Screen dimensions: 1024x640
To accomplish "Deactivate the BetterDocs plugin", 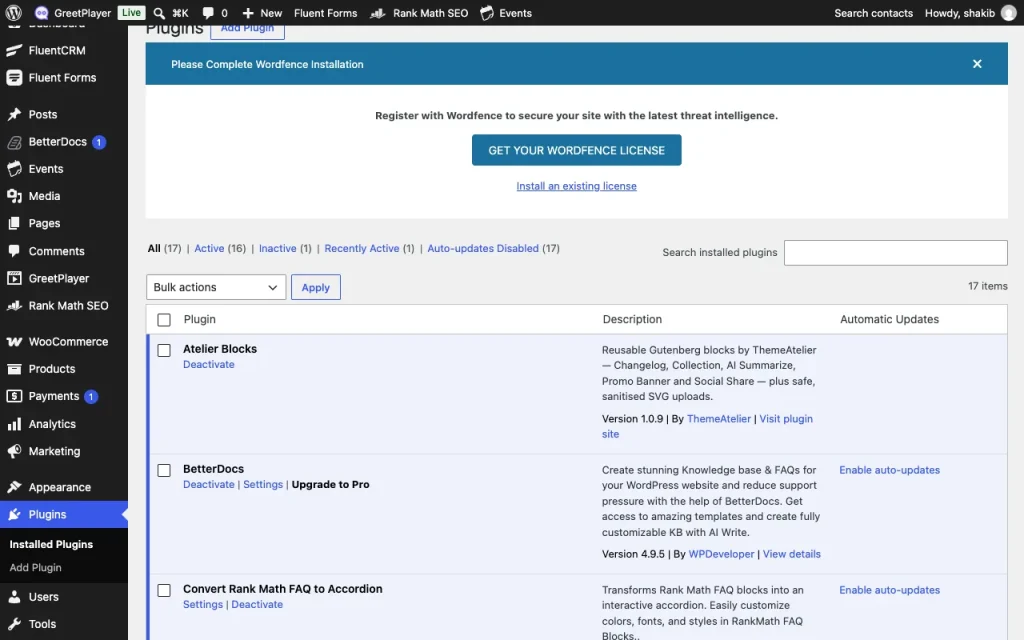I will tap(208, 485).
